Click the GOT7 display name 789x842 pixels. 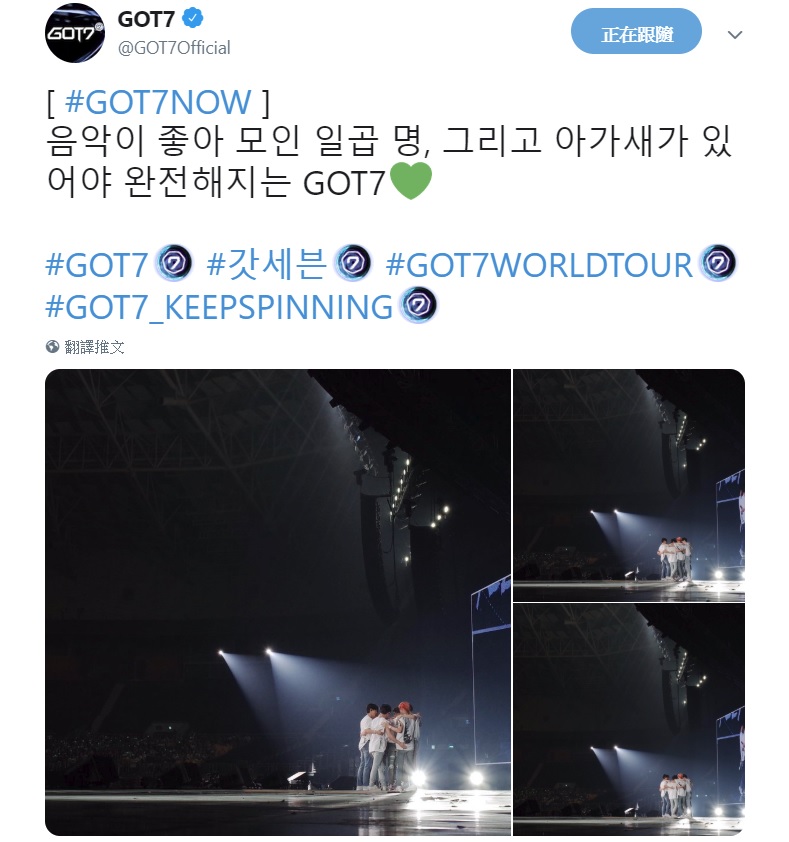click(146, 19)
